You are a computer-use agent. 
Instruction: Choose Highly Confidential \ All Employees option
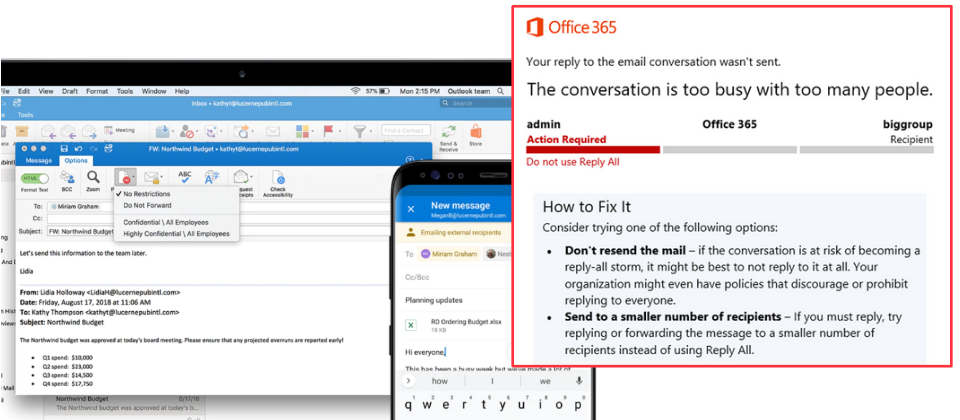[x=176, y=233]
